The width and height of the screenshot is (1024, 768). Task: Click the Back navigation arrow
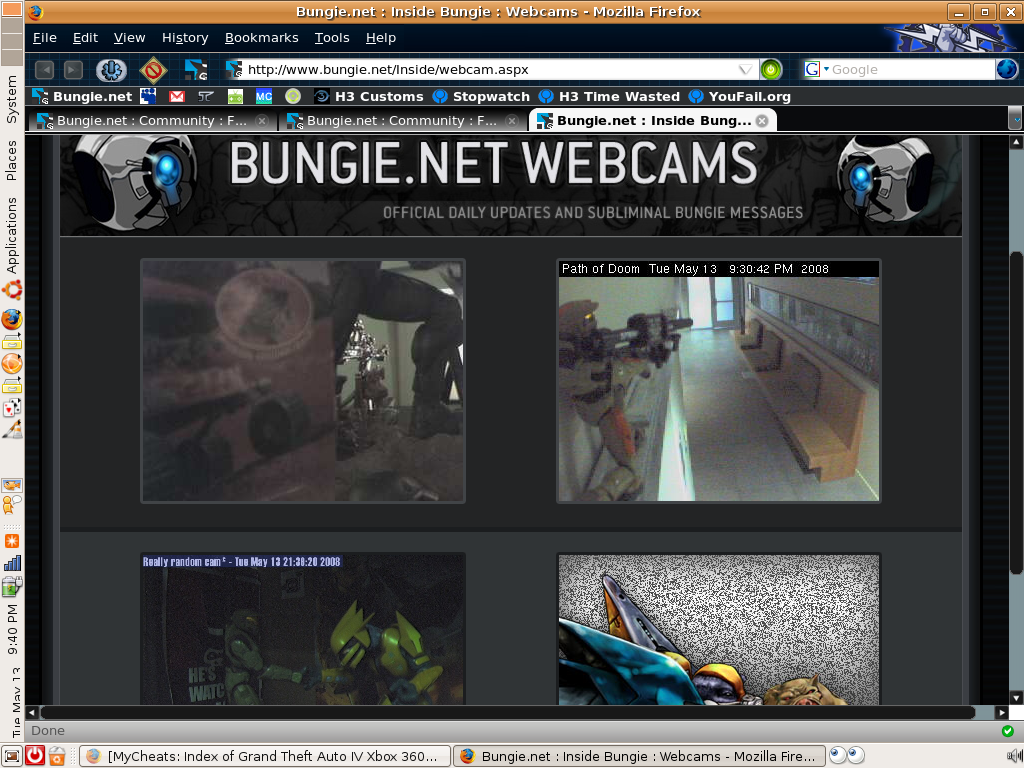click(44, 70)
